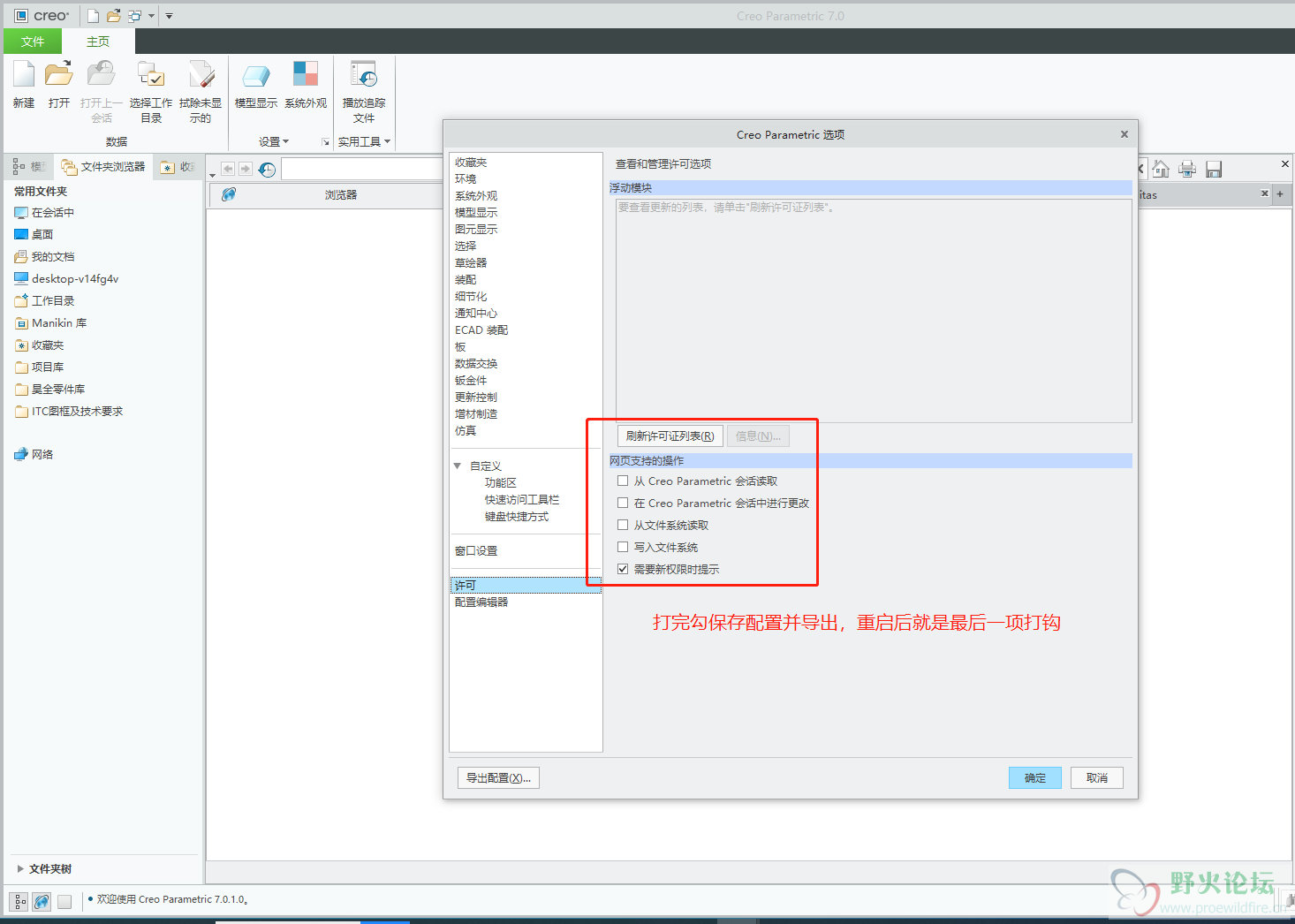Screen dimensions: 1295x924
Task: Select 快速访问工具栏 under 自定义
Action: click(522, 499)
